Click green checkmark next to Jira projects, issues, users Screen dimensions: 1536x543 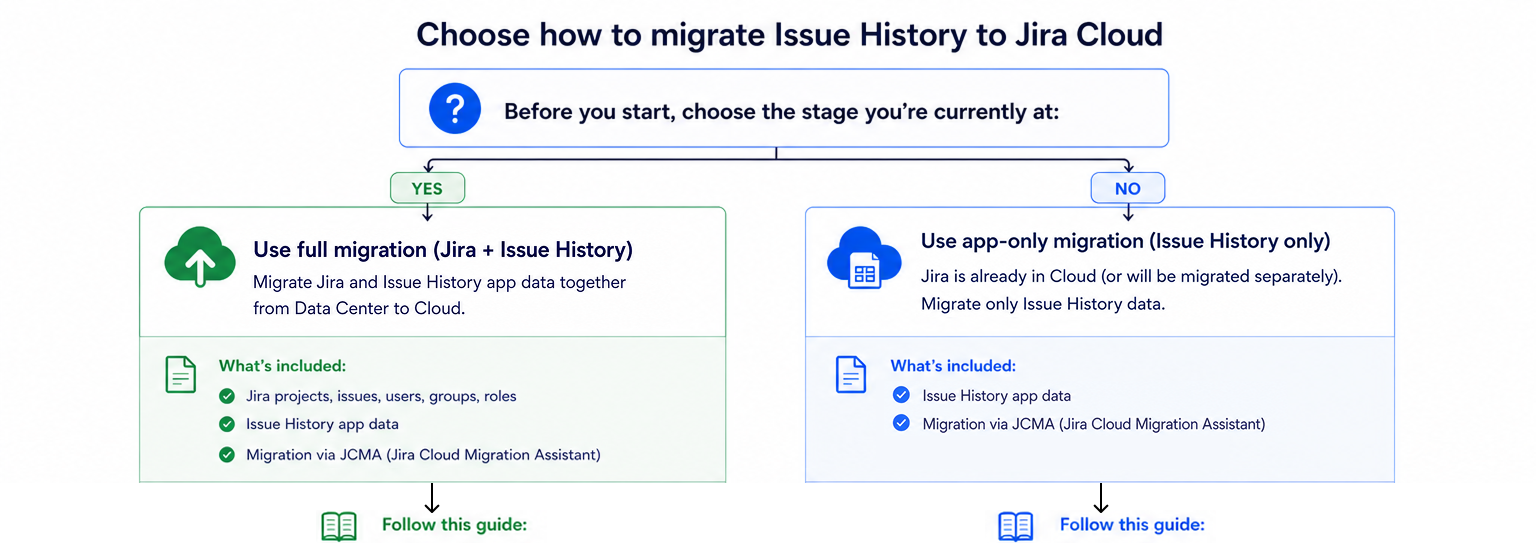tap(227, 396)
